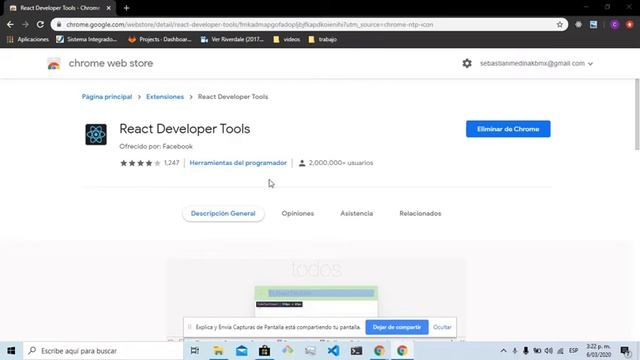Click the page vertical scrollbar
Viewport: 640px width, 360px height.
(637, 114)
